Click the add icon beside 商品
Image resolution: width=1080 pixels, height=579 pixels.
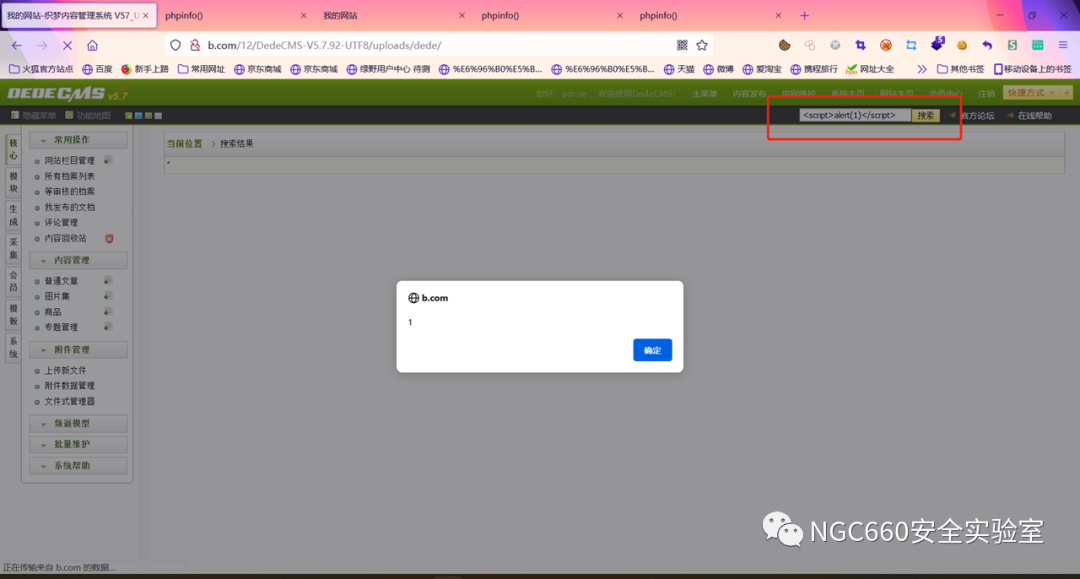[107, 312]
